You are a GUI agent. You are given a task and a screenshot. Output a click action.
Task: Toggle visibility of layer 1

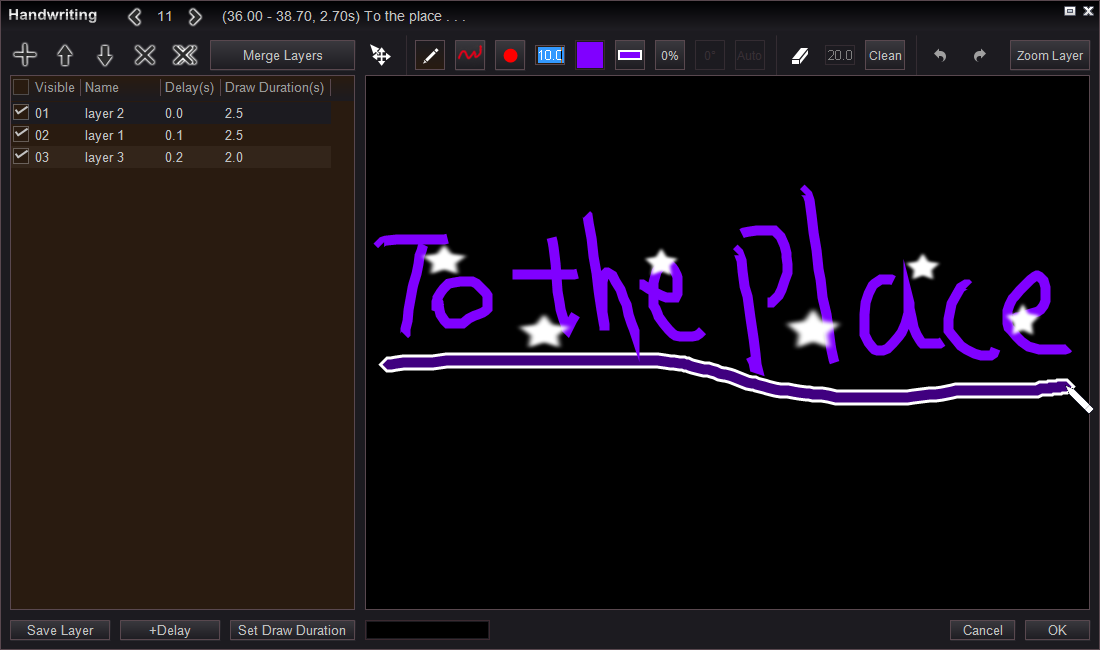point(21,135)
